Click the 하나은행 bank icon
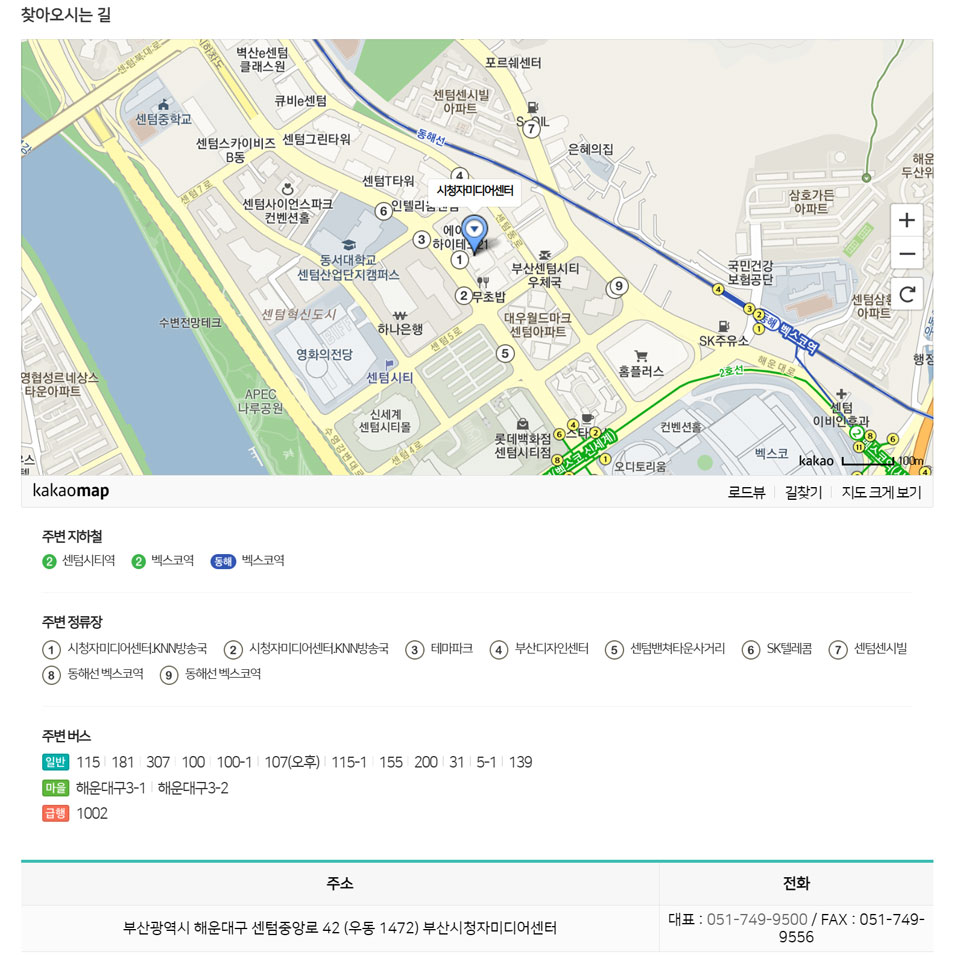 click(400, 315)
